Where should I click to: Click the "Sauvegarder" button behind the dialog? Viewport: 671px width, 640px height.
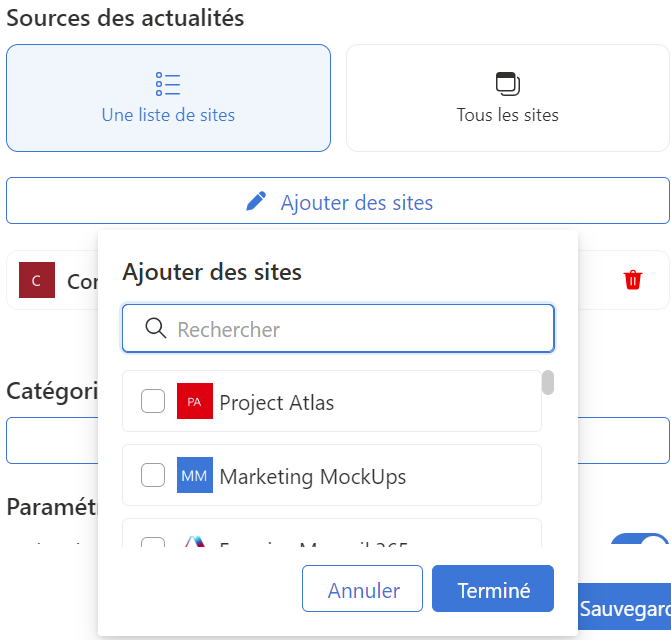pyautogui.click(x=624, y=607)
